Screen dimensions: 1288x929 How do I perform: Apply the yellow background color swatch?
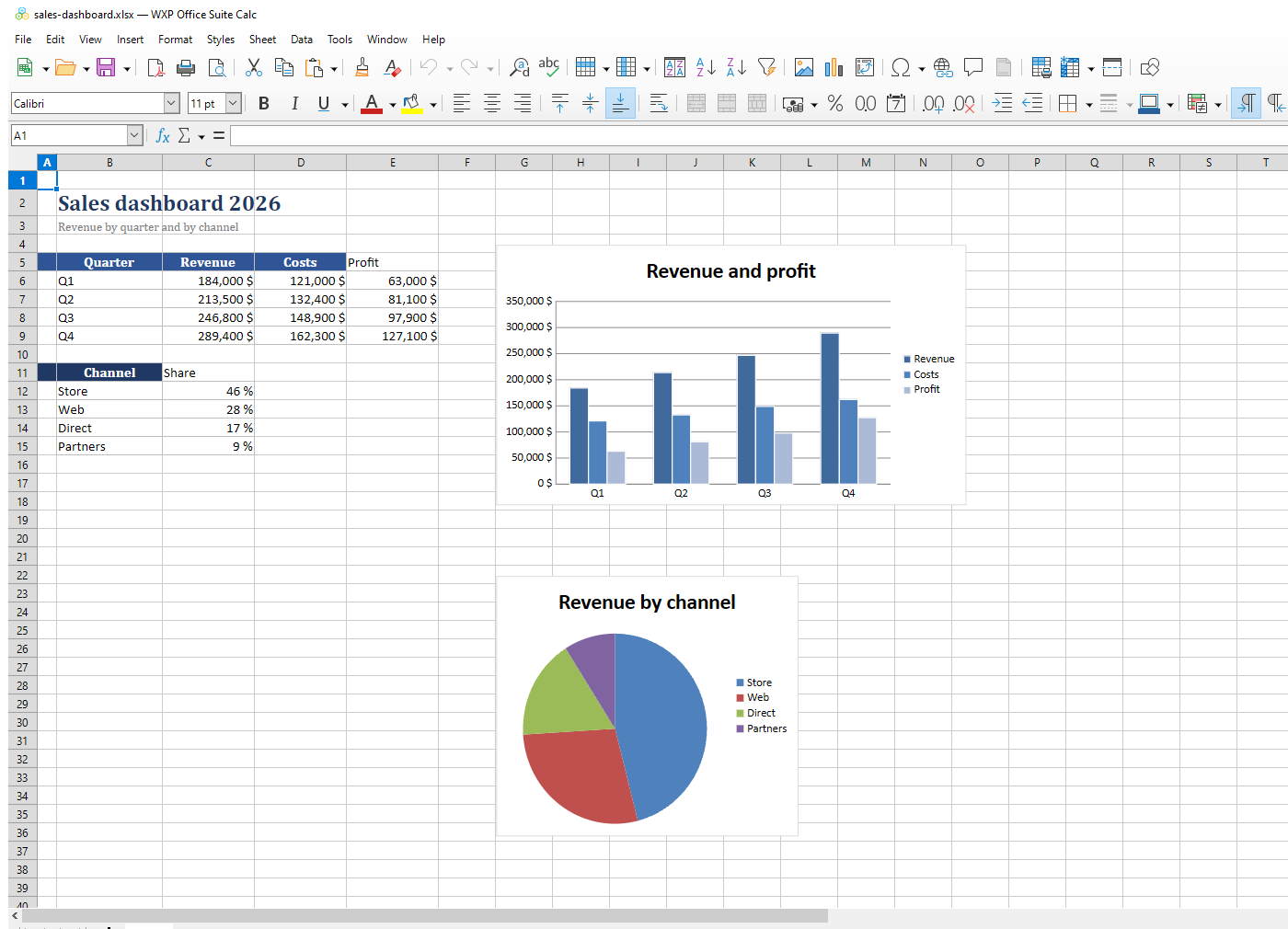pyautogui.click(x=412, y=104)
